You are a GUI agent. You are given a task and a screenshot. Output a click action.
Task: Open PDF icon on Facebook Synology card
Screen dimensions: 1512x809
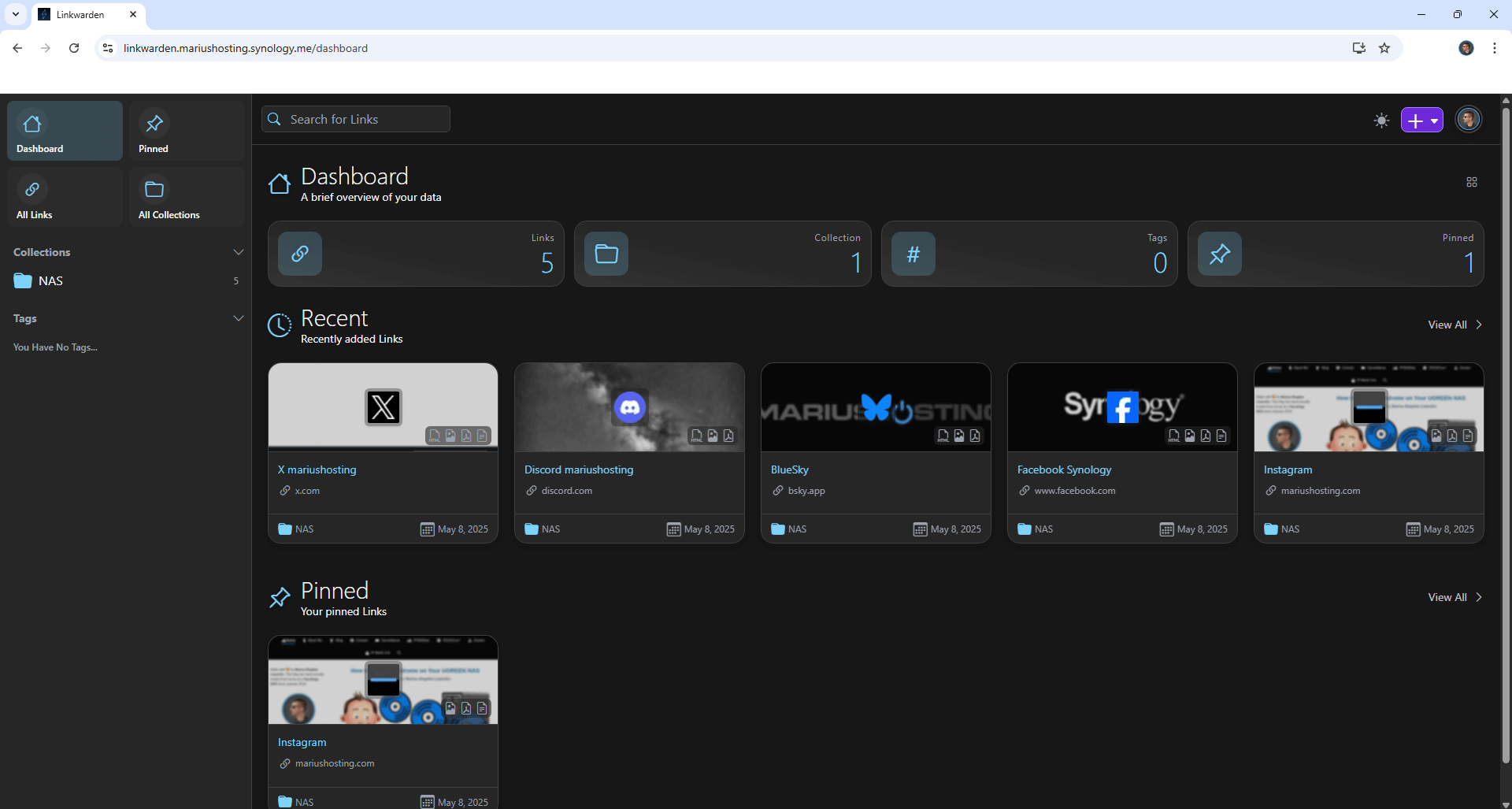click(x=1206, y=436)
